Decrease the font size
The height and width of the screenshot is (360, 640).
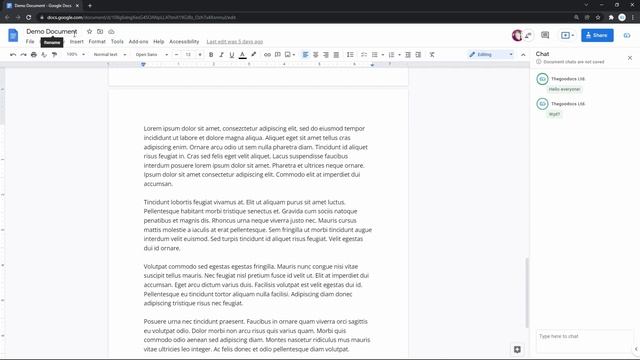point(176,55)
